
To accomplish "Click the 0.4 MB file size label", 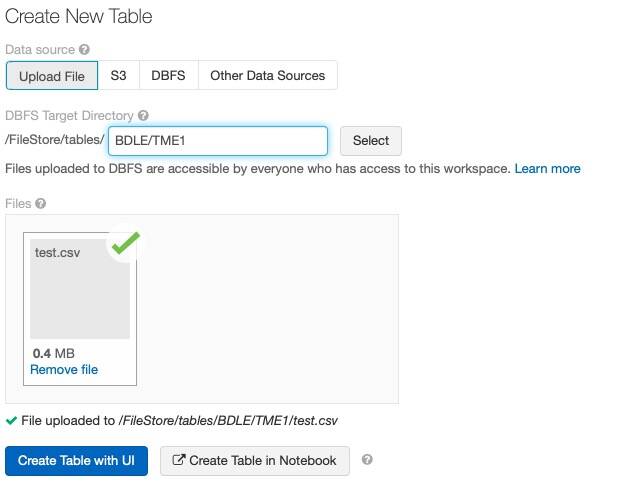I will (54, 353).
